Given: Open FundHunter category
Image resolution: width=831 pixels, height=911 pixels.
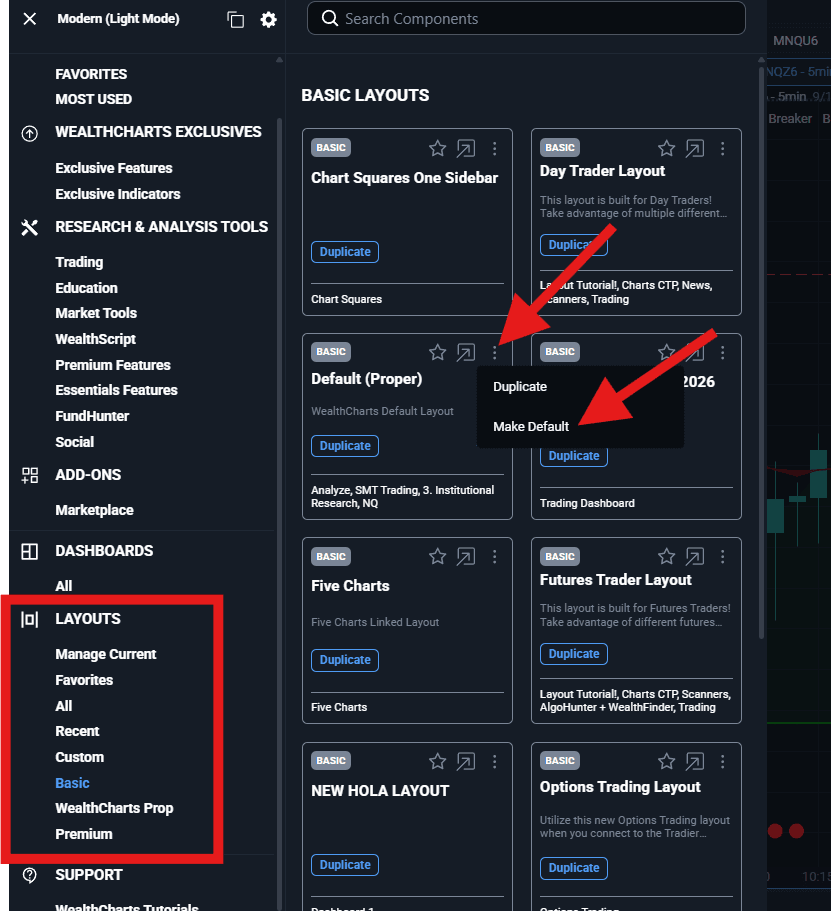Looking at the screenshot, I should [x=92, y=417].
